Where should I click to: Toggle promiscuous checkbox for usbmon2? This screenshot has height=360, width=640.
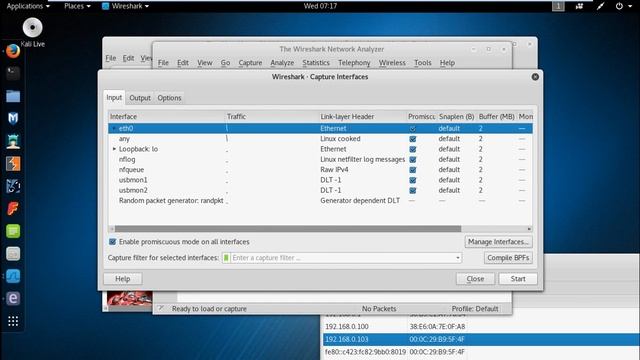[413, 190]
